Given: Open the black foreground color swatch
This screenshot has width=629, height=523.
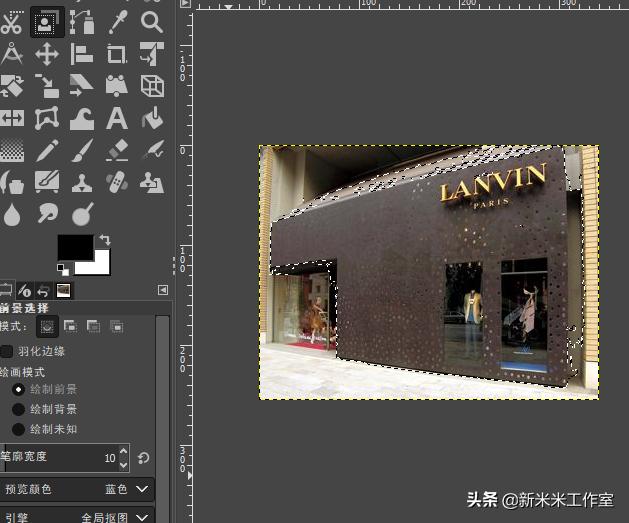Looking at the screenshot, I should pos(75,247).
